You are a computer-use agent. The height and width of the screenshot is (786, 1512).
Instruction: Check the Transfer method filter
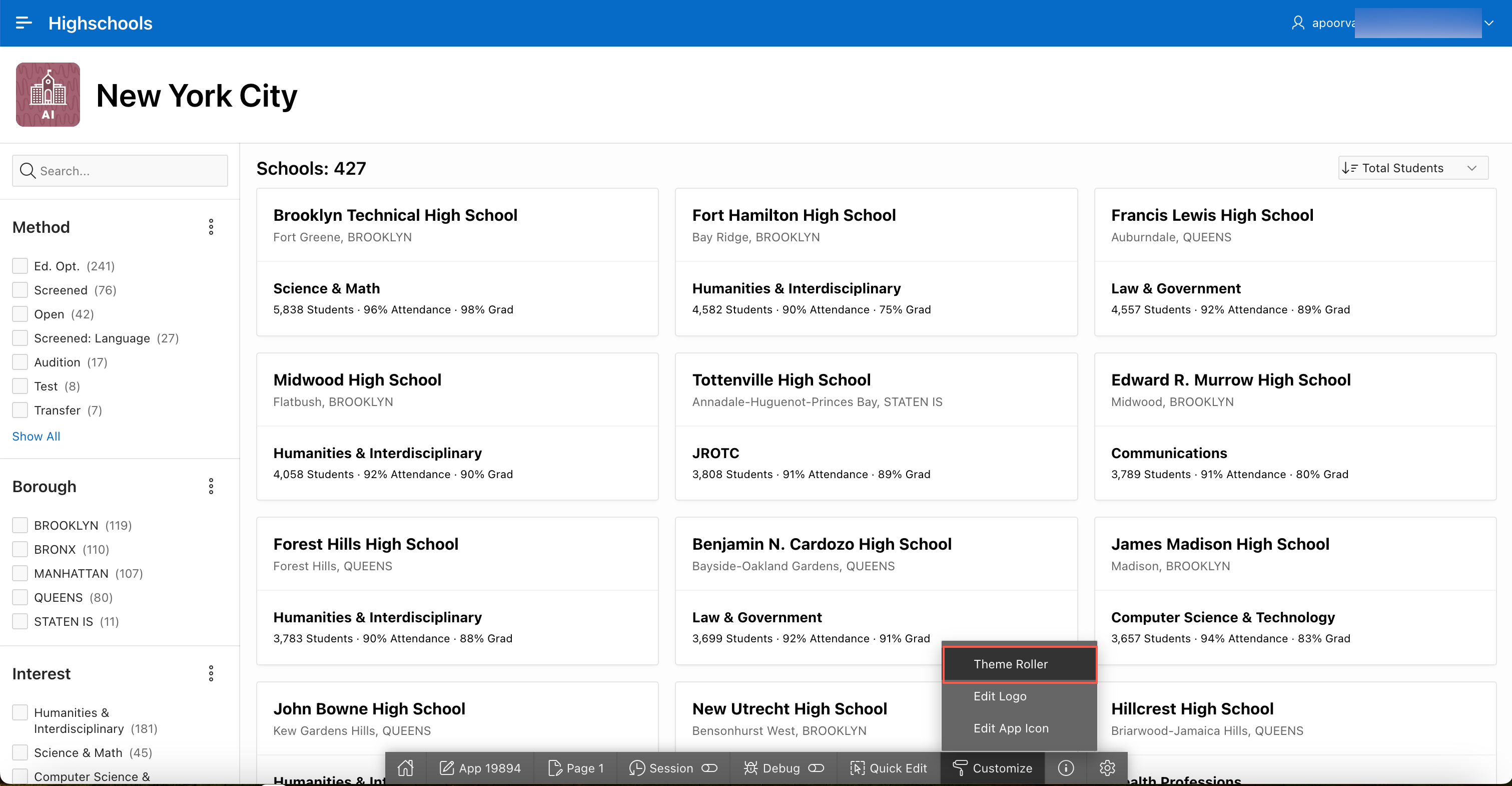click(20, 411)
